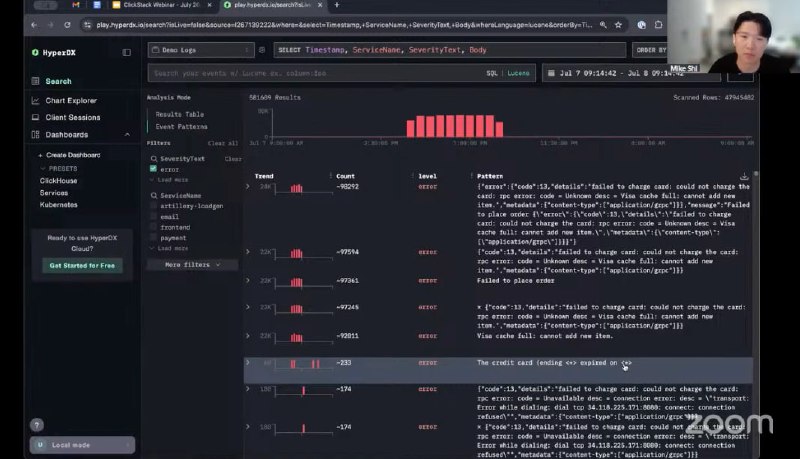The image size is (800, 459).
Task: Click the zoom magnifier in address bar
Action: [603, 24]
